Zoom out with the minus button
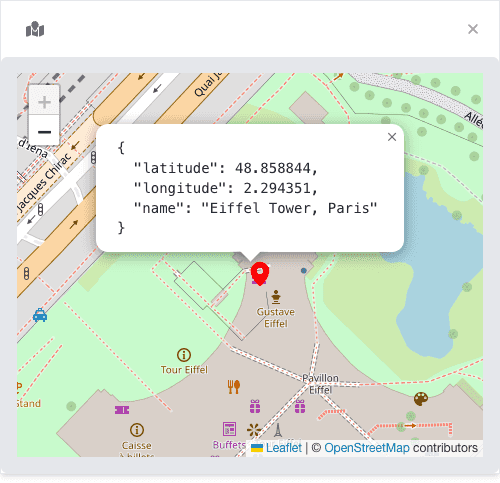 tap(44, 131)
